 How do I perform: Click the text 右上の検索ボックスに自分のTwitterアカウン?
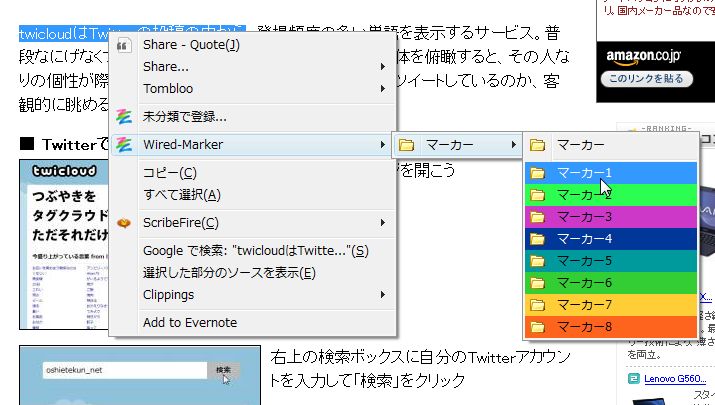click(420, 357)
